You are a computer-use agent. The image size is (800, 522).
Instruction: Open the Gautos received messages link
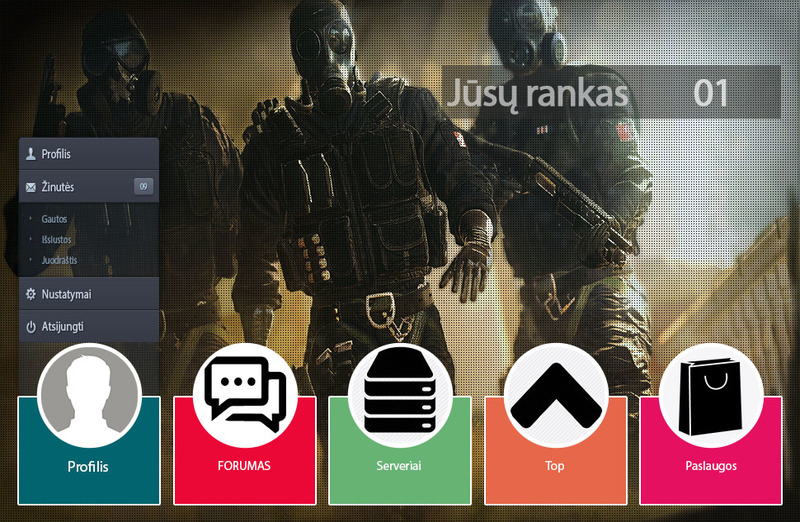click(x=54, y=219)
